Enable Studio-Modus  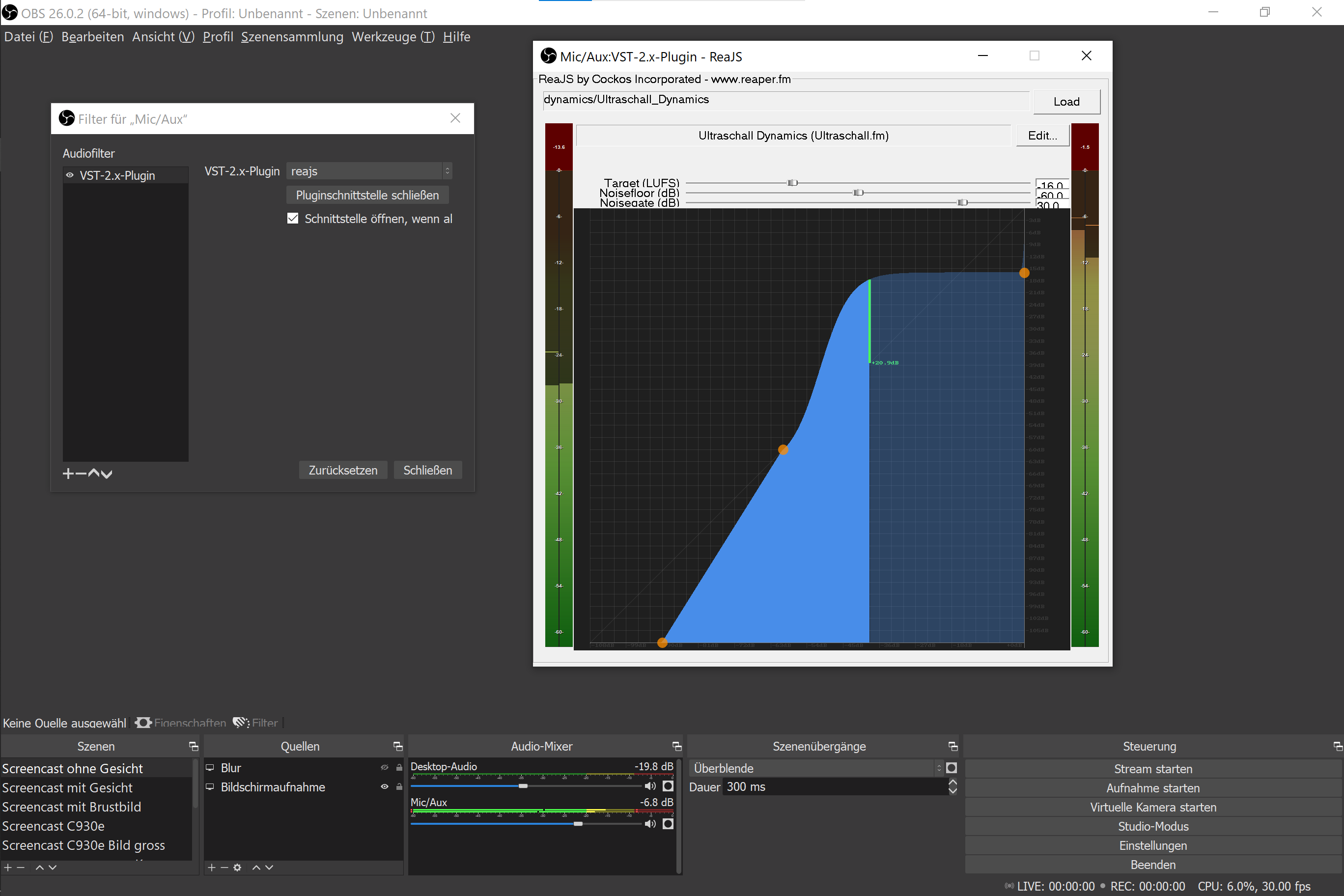pyautogui.click(x=1152, y=826)
